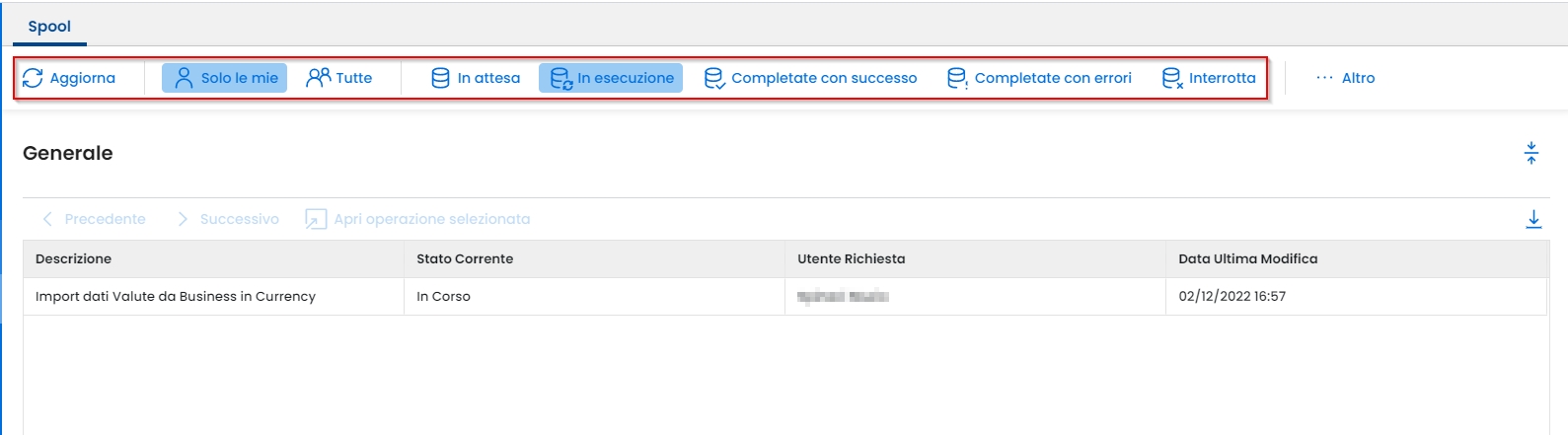Select the Import dati Valute row
This screenshot has height=435, width=1568.
tap(176, 296)
